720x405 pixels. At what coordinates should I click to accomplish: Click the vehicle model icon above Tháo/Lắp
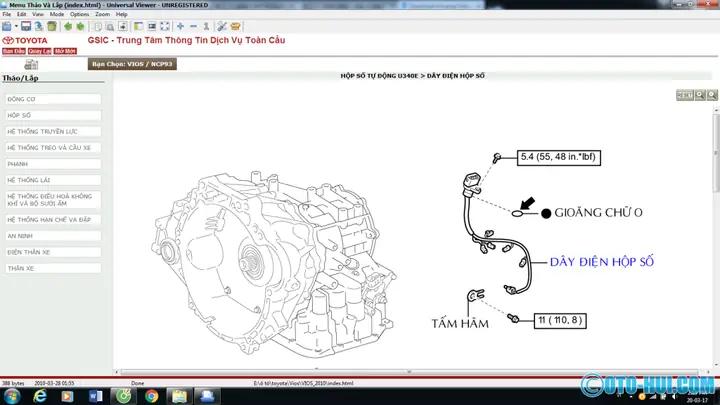31,64
